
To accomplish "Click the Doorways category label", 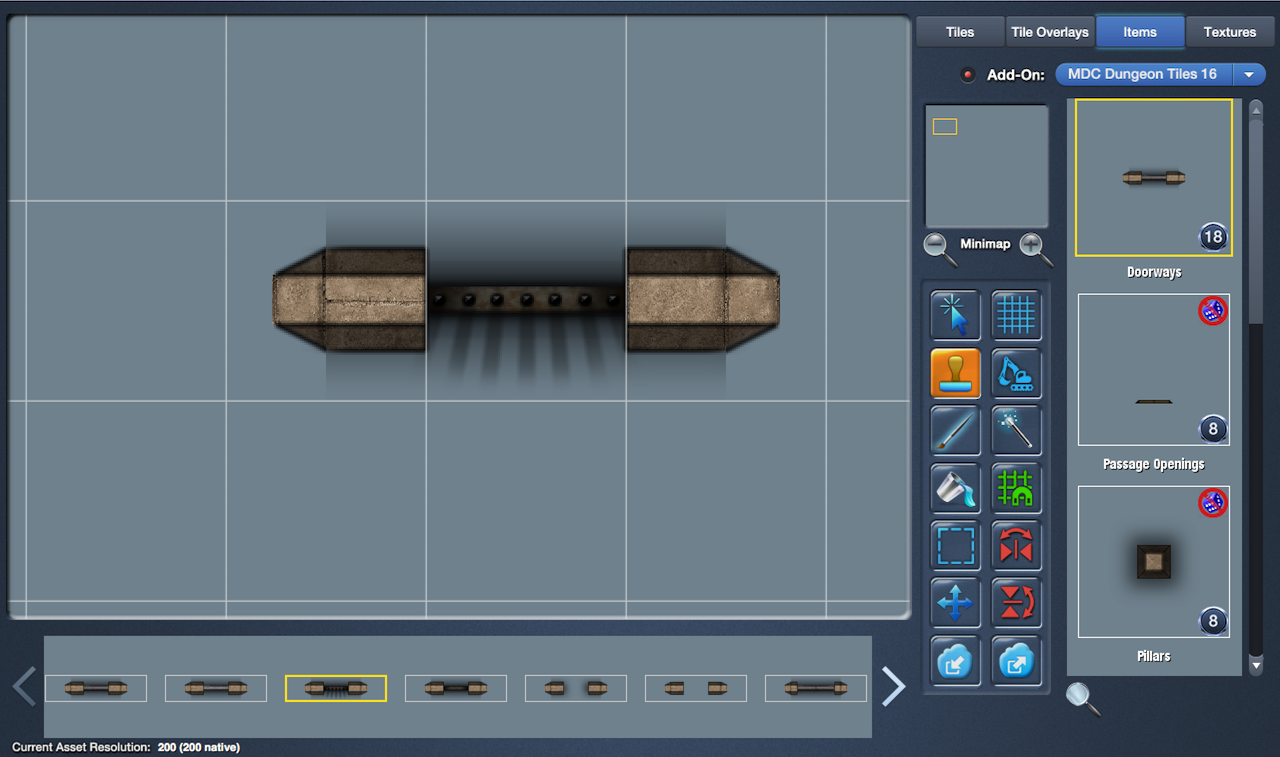I will pos(1154,272).
